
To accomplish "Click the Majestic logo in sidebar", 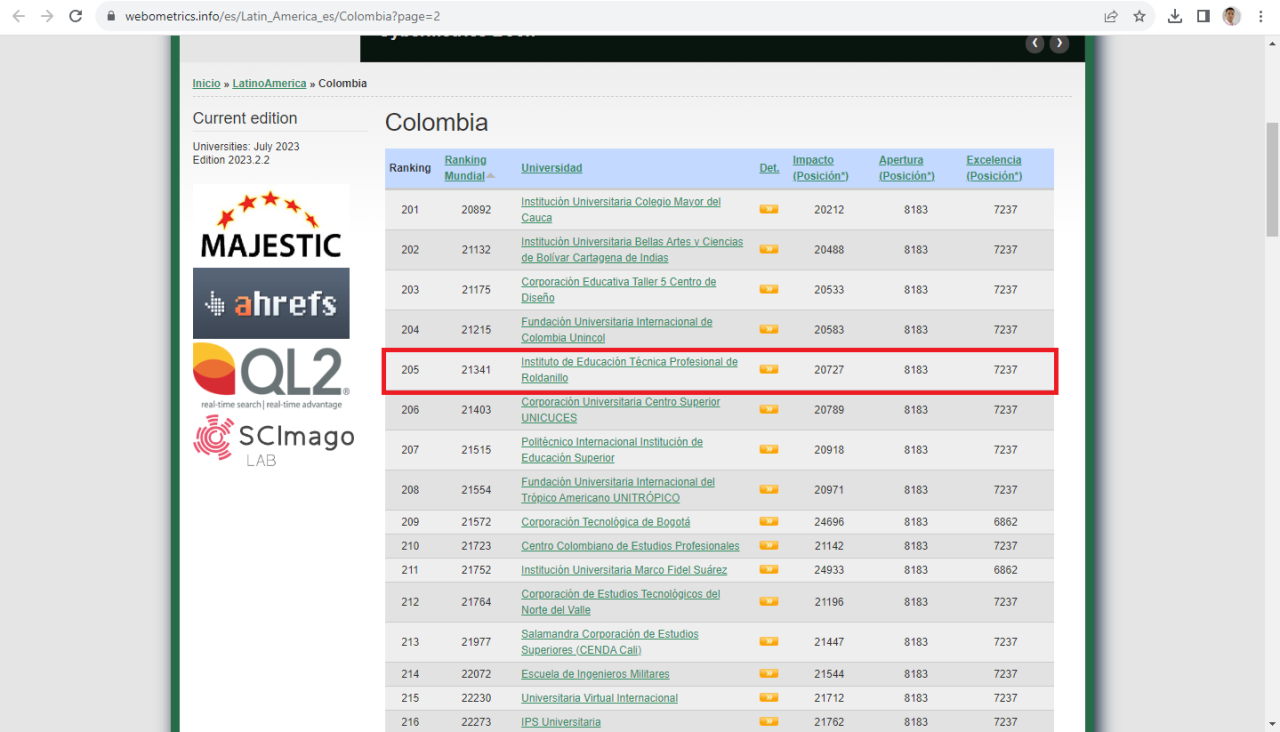I will [x=271, y=225].
